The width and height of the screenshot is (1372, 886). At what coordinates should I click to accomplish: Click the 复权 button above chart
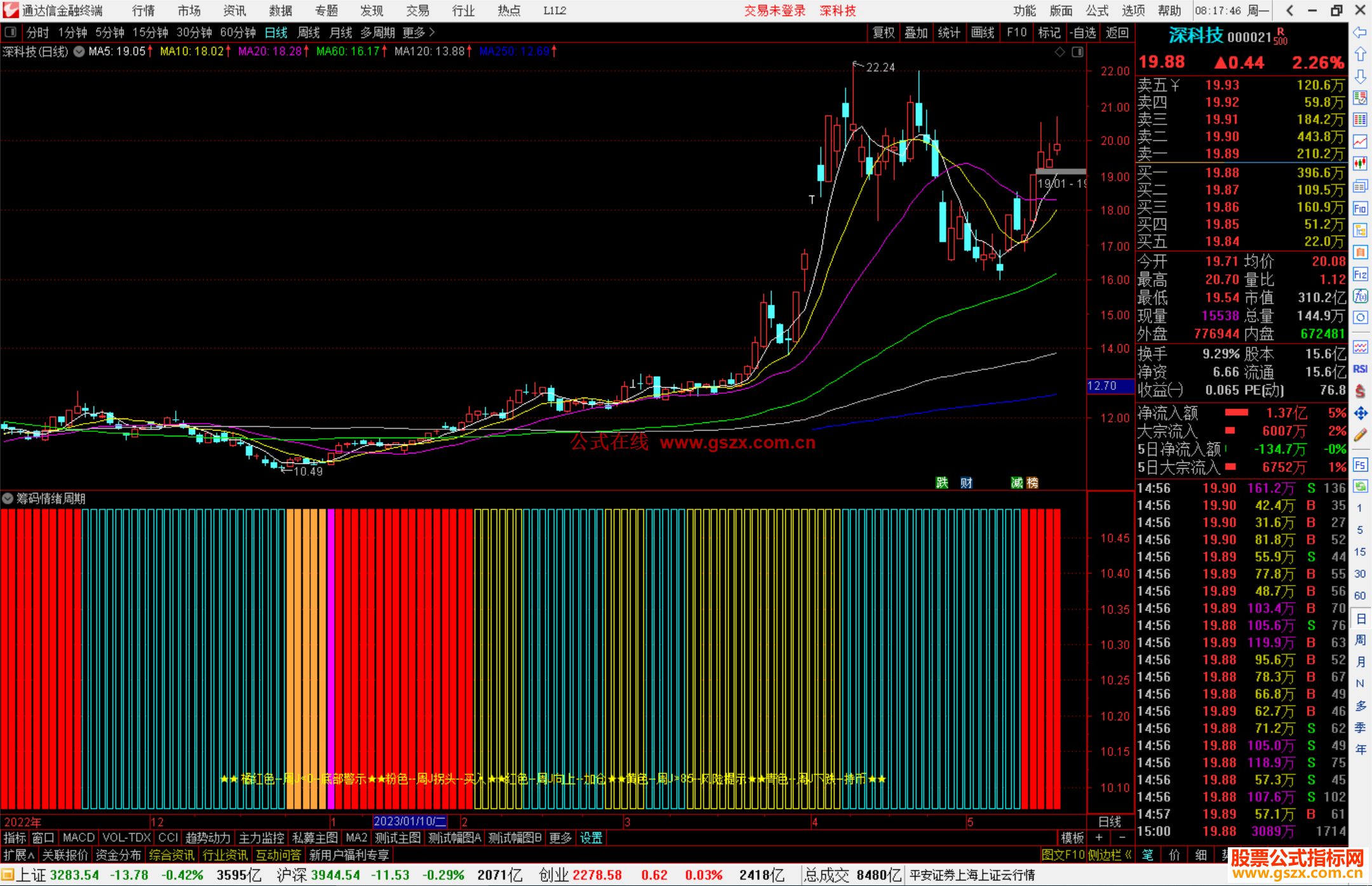[x=883, y=32]
